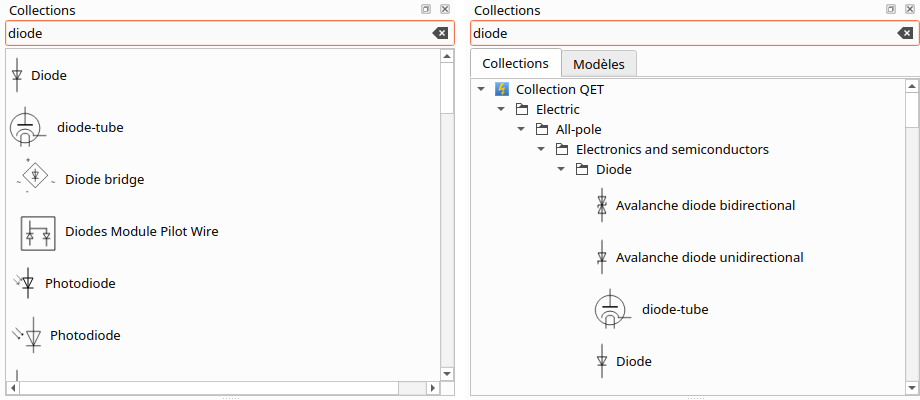This screenshot has width=920, height=400.
Task: Click the left list vertical scrollbar up arrow
Action: [x=447, y=56]
